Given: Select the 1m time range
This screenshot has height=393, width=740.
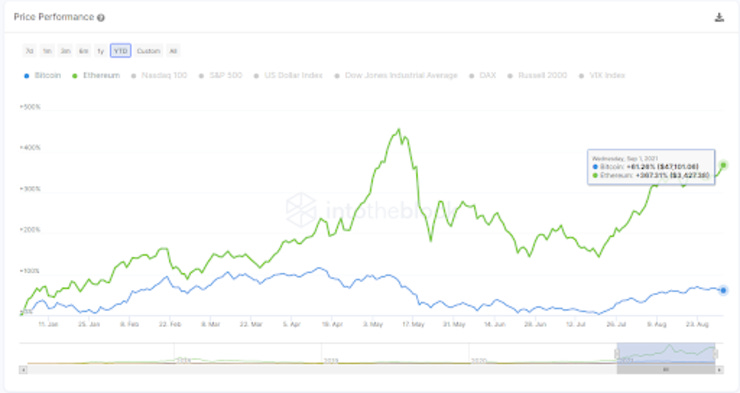Looking at the screenshot, I should pyautogui.click(x=47, y=50).
